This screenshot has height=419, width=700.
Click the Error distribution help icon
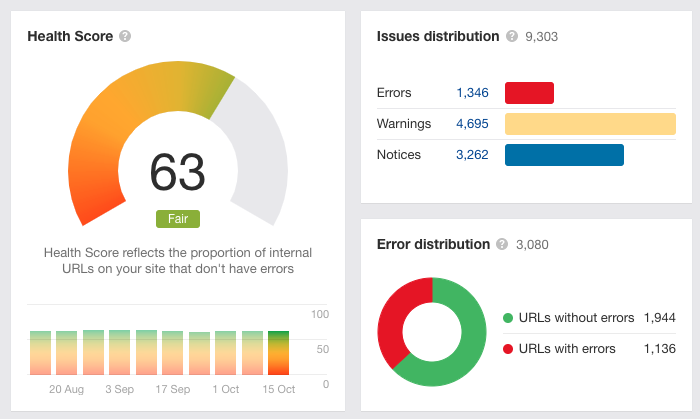[502, 244]
